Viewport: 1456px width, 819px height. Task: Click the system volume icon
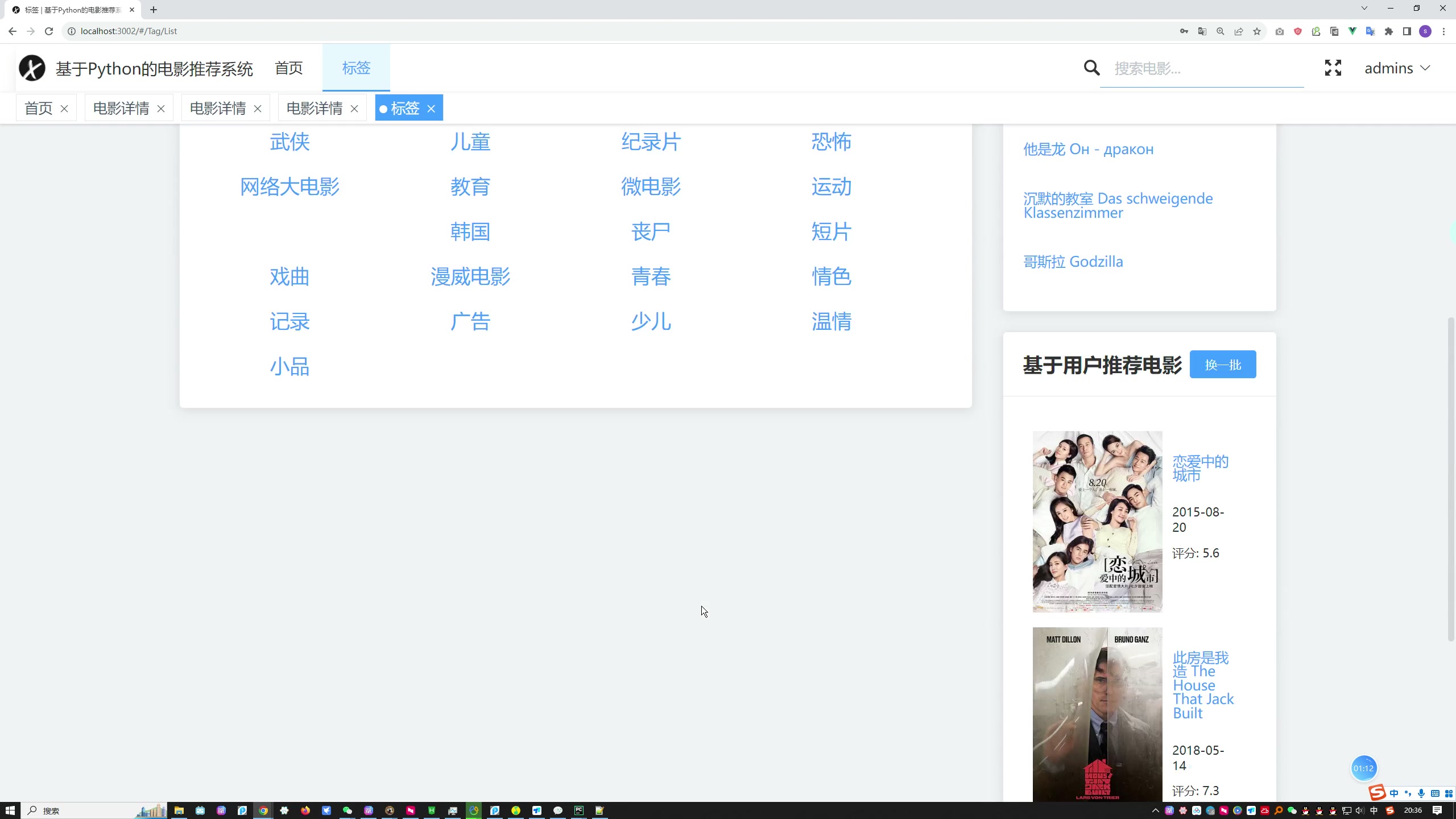tap(1360, 810)
